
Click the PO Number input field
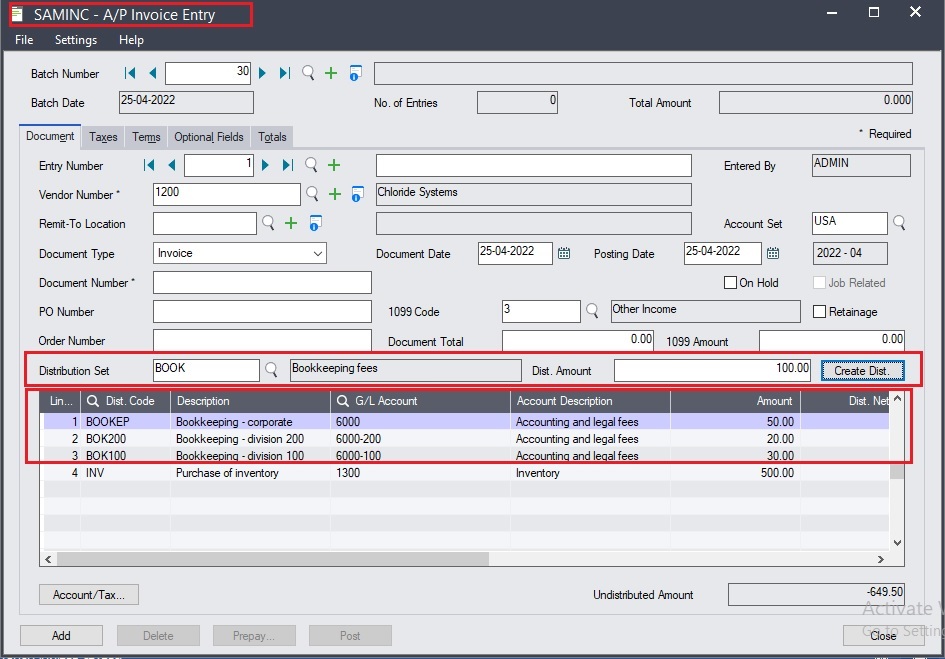262,311
